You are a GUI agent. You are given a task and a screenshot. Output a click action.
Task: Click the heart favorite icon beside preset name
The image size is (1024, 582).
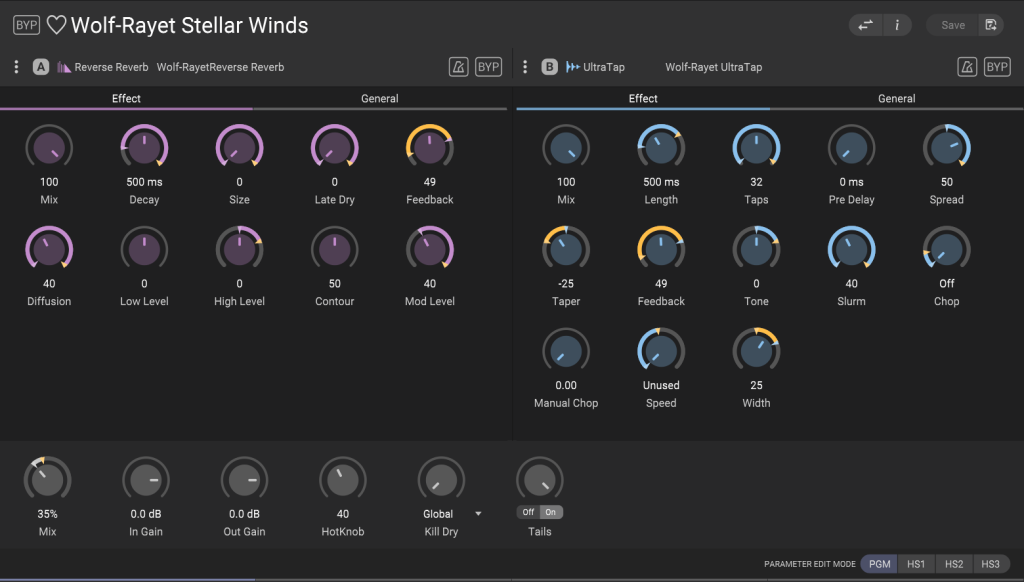(56, 25)
